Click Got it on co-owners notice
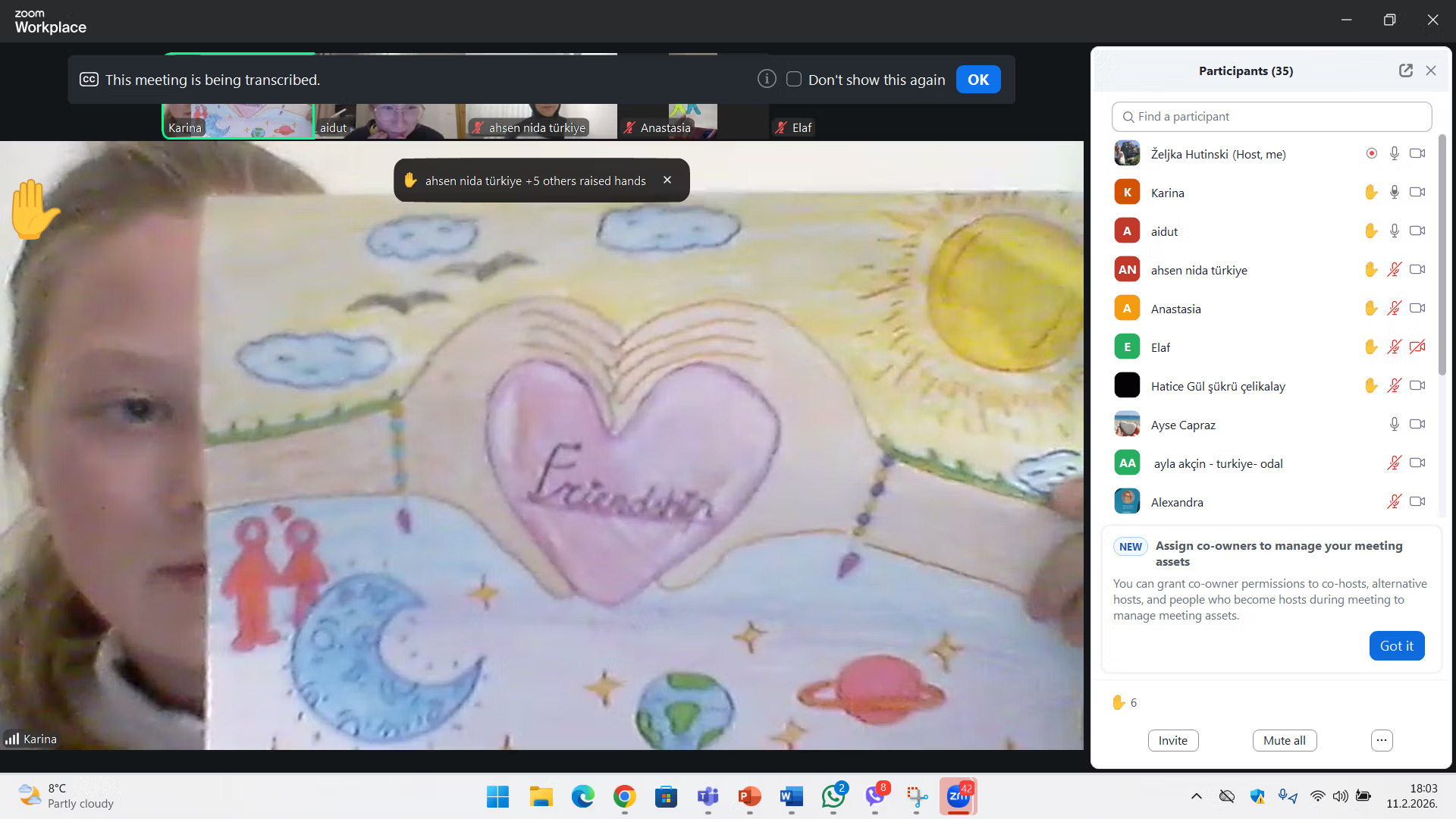 (x=1396, y=646)
